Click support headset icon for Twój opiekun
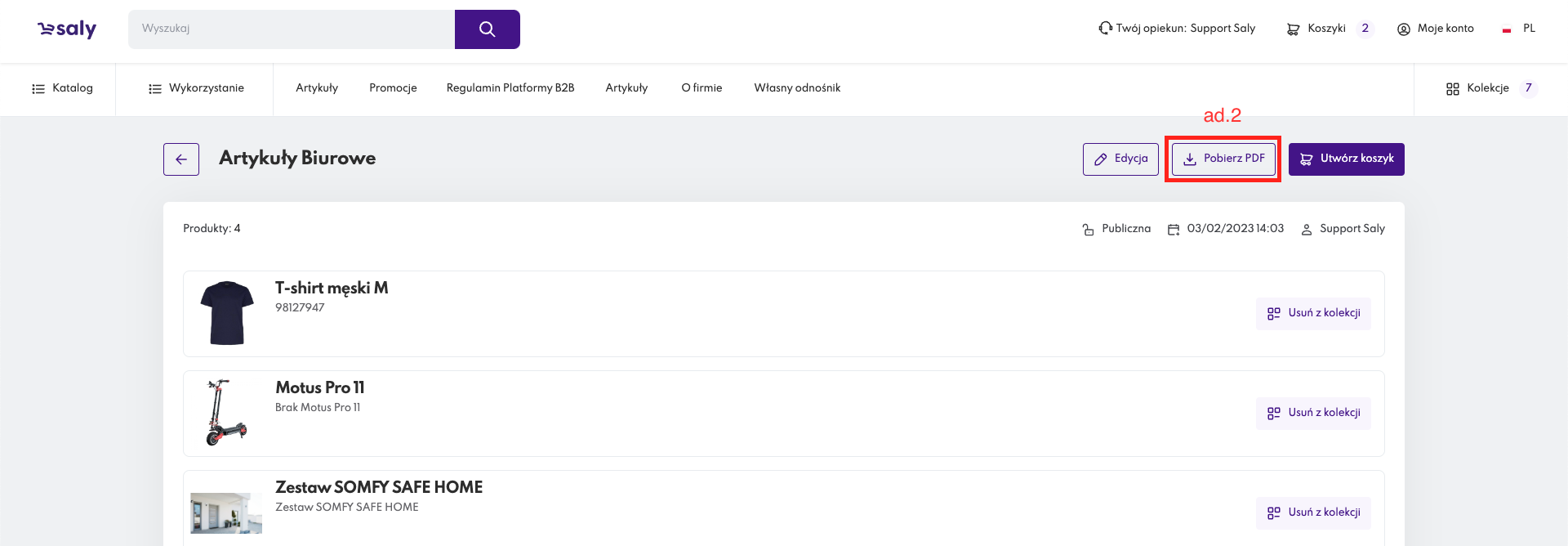This screenshot has width=1568, height=546. pyautogui.click(x=1105, y=29)
